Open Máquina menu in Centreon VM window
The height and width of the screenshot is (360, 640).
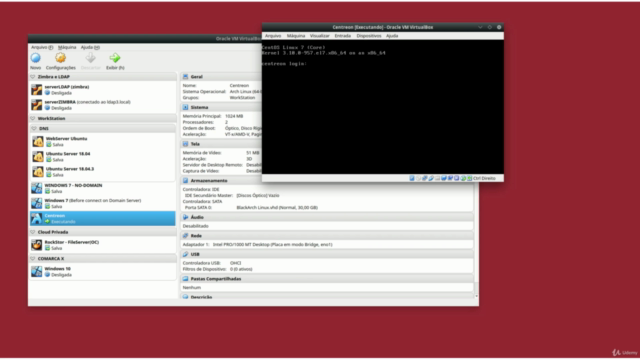click(296, 36)
